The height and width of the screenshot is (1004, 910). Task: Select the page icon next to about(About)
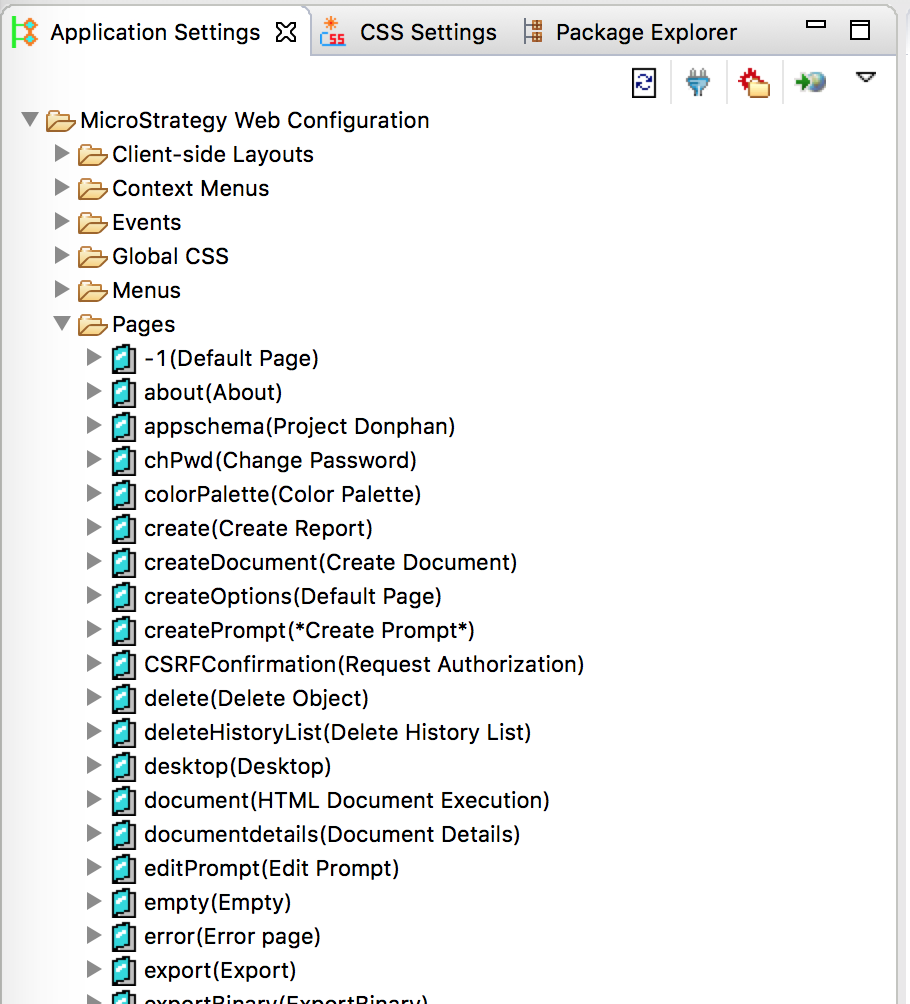click(x=122, y=393)
